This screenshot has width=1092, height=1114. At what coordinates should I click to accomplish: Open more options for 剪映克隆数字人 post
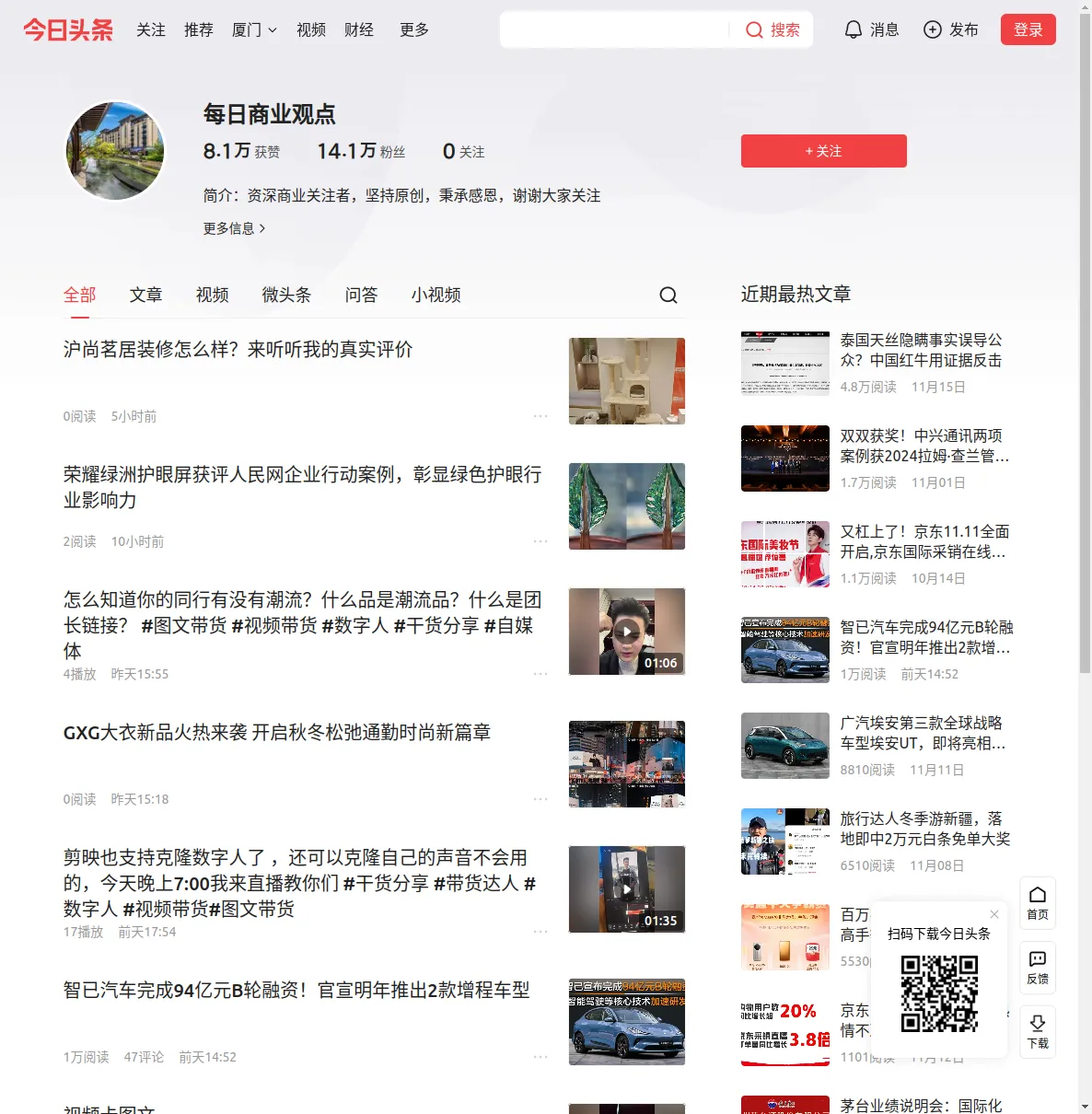click(x=540, y=932)
